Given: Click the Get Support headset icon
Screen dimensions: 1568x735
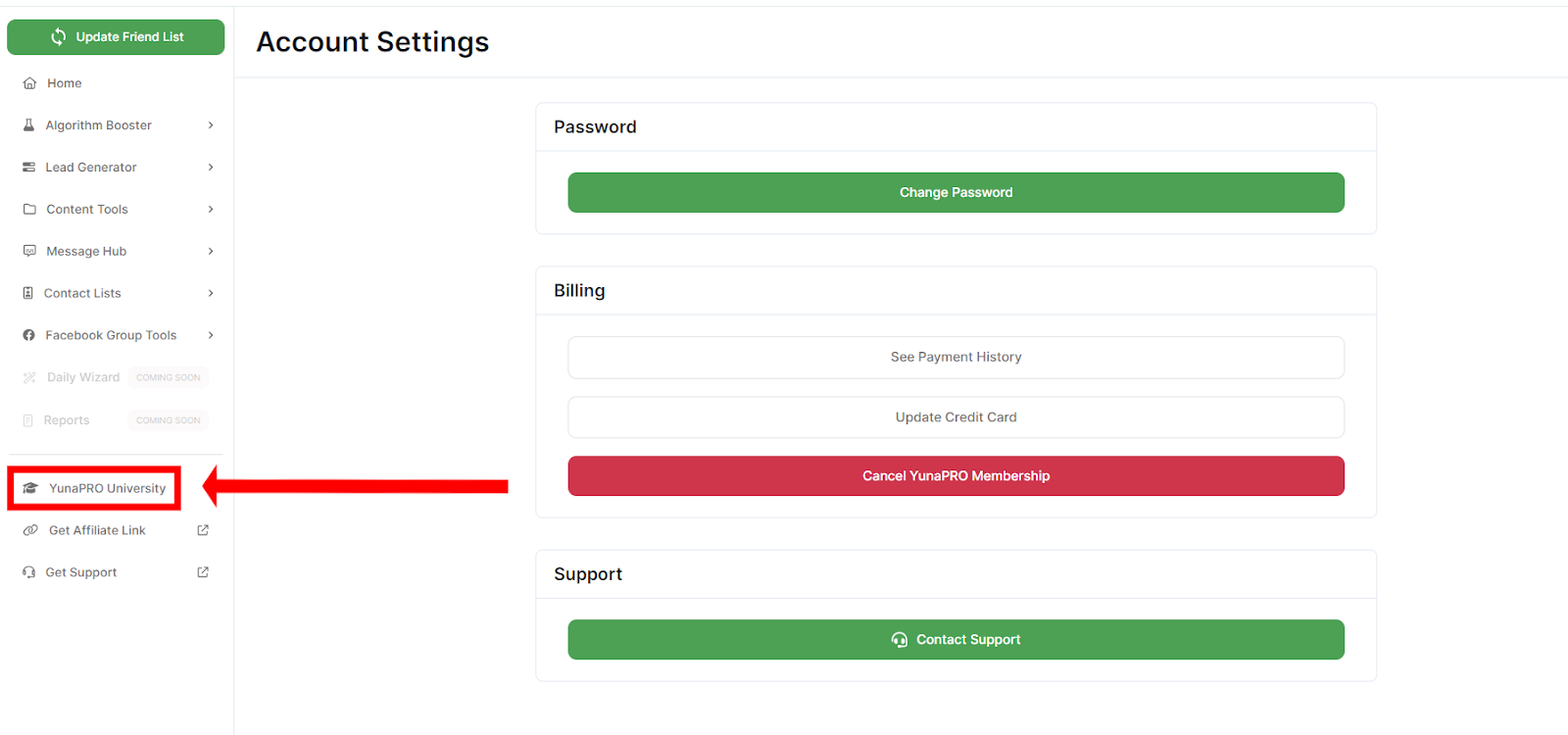Looking at the screenshot, I should (29, 572).
